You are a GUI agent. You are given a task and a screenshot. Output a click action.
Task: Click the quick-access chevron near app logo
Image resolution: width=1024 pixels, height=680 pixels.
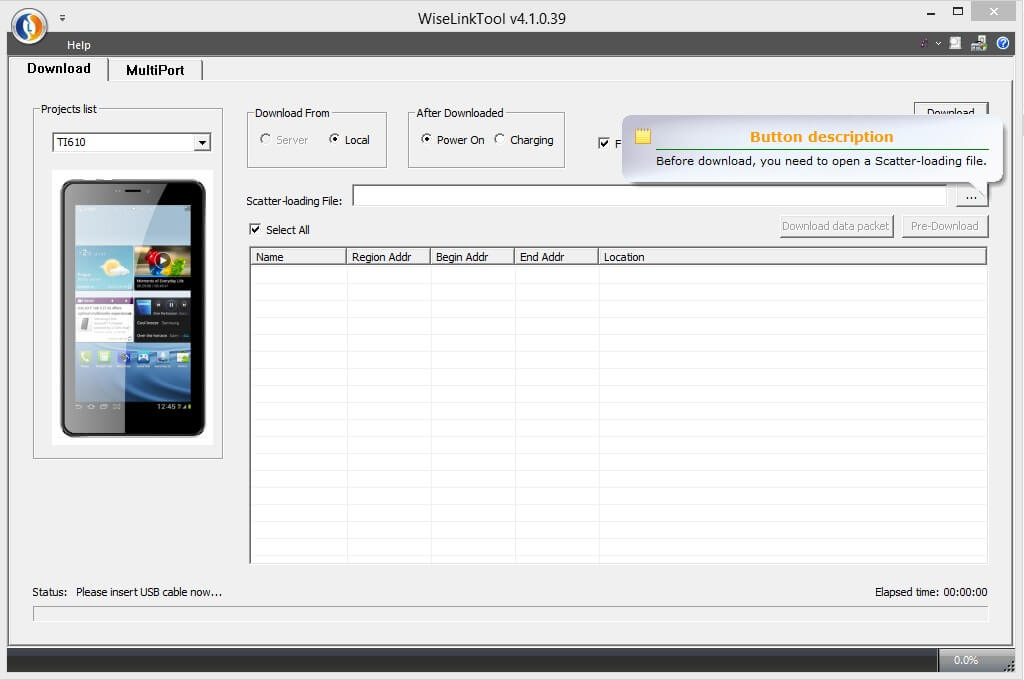click(x=62, y=17)
